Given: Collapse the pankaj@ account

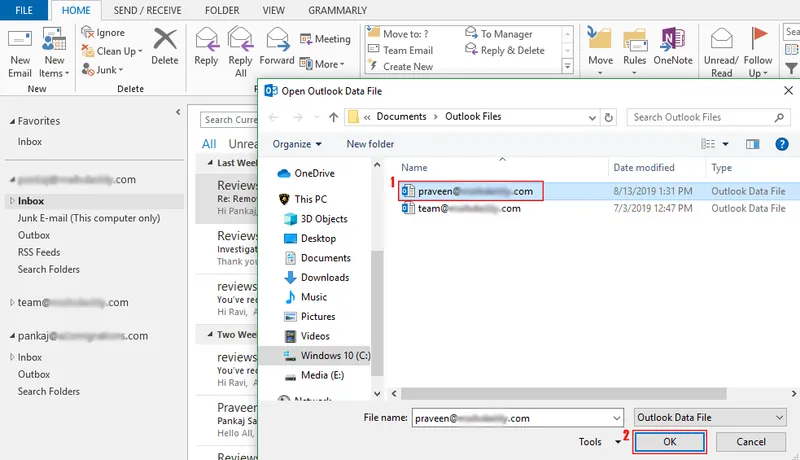Looking at the screenshot, I should pyautogui.click(x=12, y=336).
